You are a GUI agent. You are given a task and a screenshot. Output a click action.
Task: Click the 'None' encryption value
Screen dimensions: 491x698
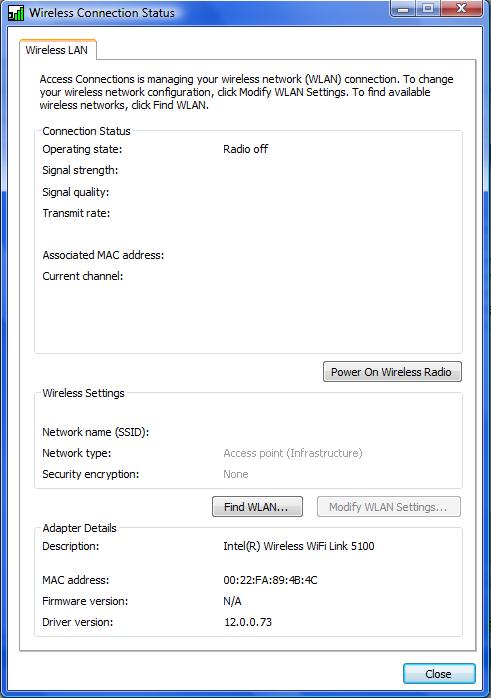235,474
